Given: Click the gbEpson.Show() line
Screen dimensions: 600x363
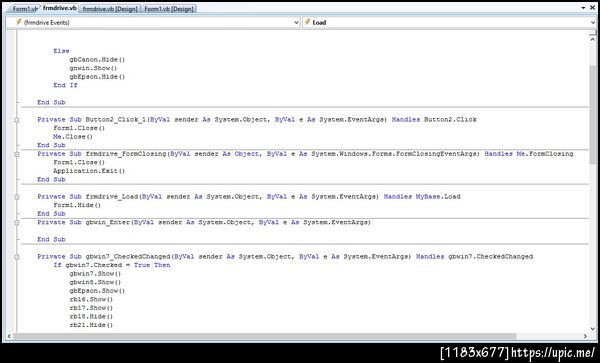Looking at the screenshot, I should point(97,291).
